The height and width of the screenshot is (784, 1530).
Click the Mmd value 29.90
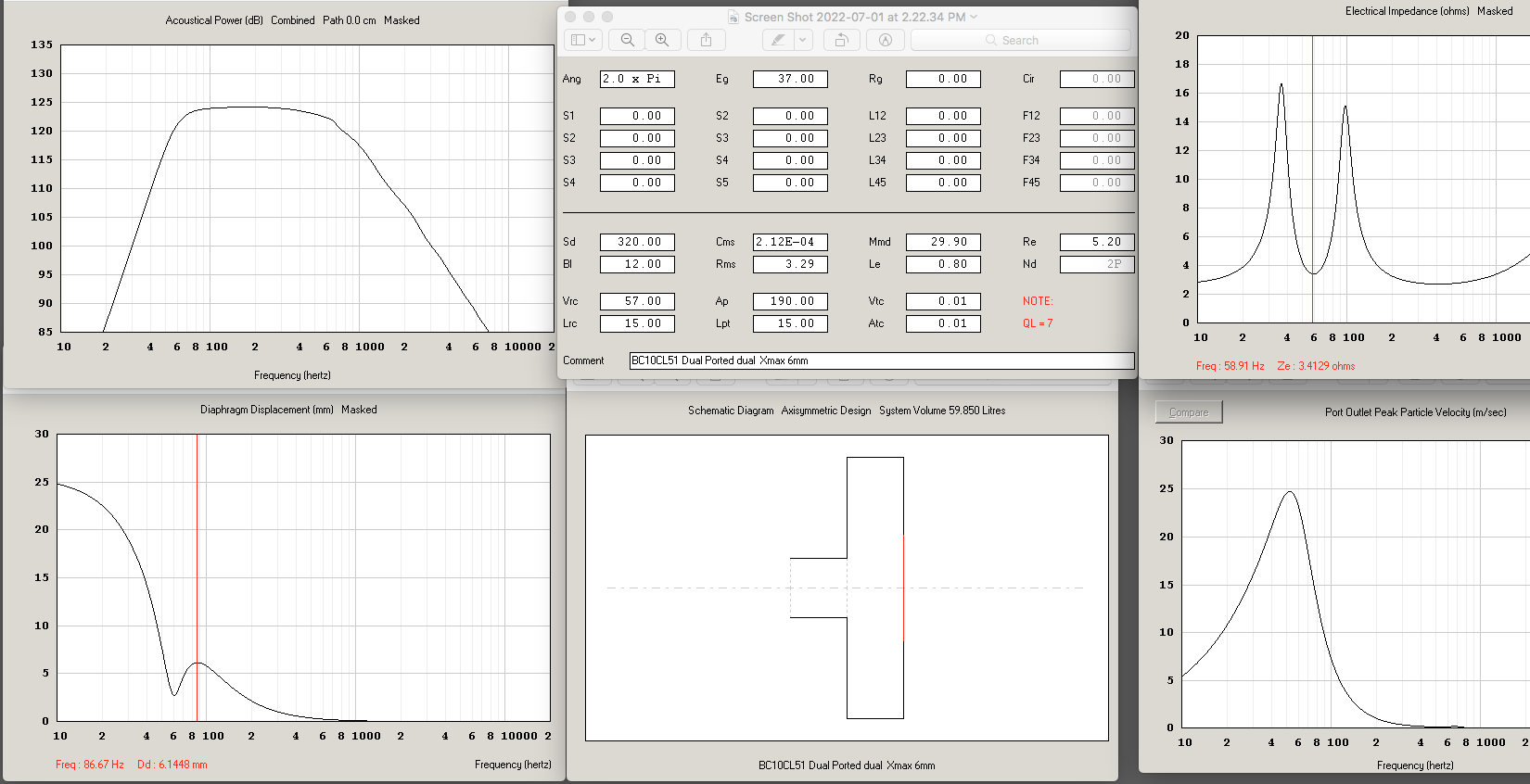click(x=943, y=242)
